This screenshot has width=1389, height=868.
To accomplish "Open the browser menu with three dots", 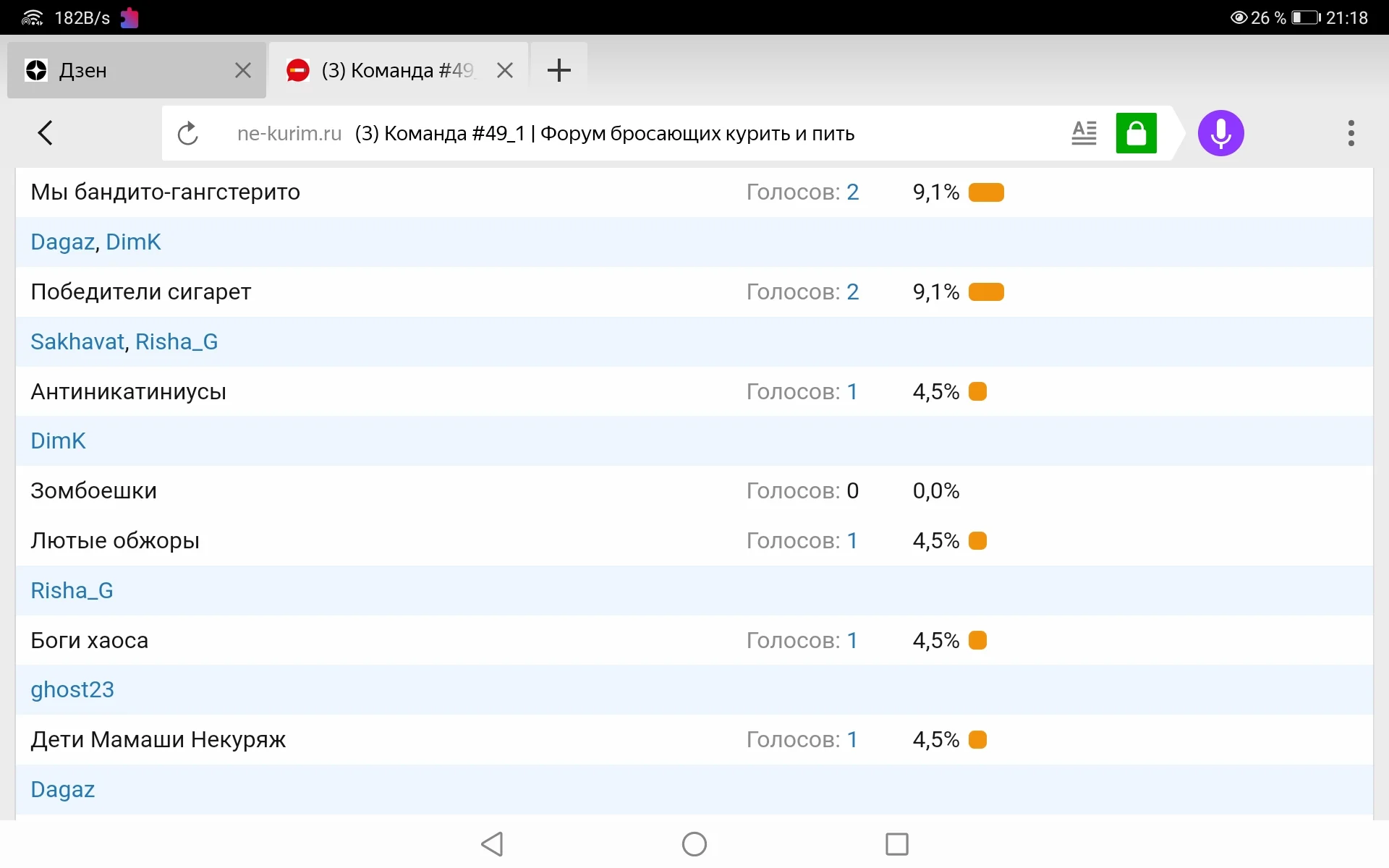I will point(1351,133).
